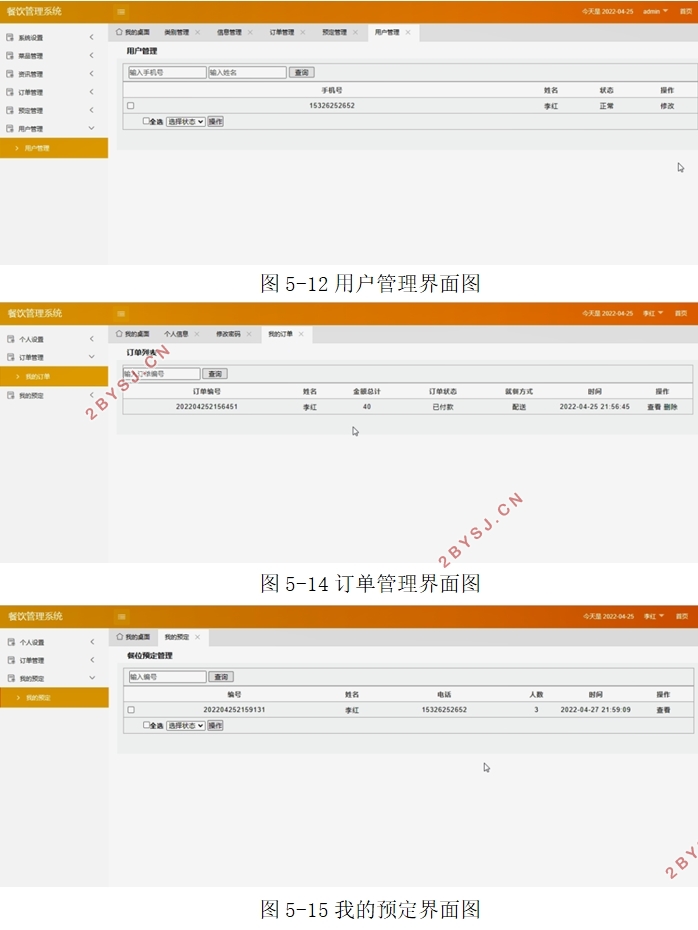Click home icon of 我的桌面 in reservation screenshot
This screenshot has width=698, height=930.
(120, 637)
